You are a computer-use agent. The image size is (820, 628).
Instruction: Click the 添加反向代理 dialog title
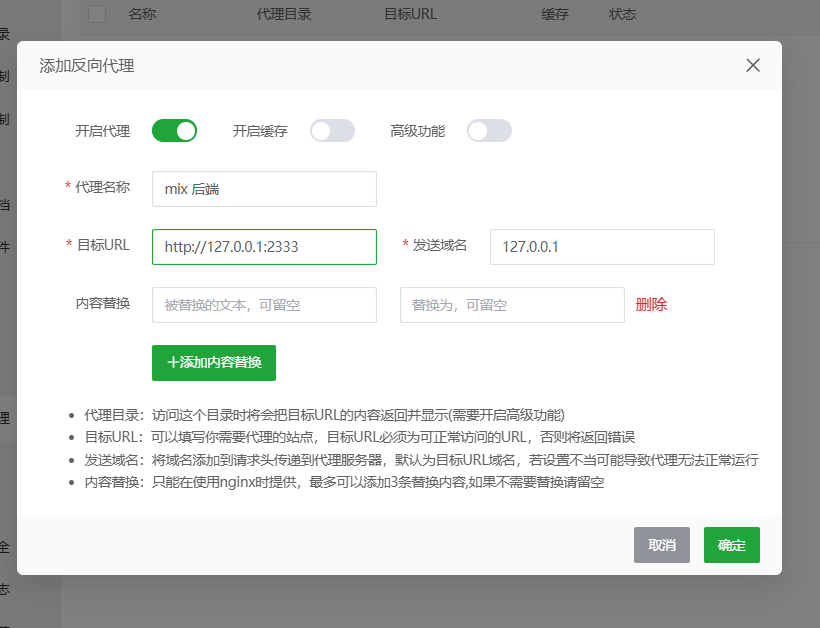[x=87, y=66]
